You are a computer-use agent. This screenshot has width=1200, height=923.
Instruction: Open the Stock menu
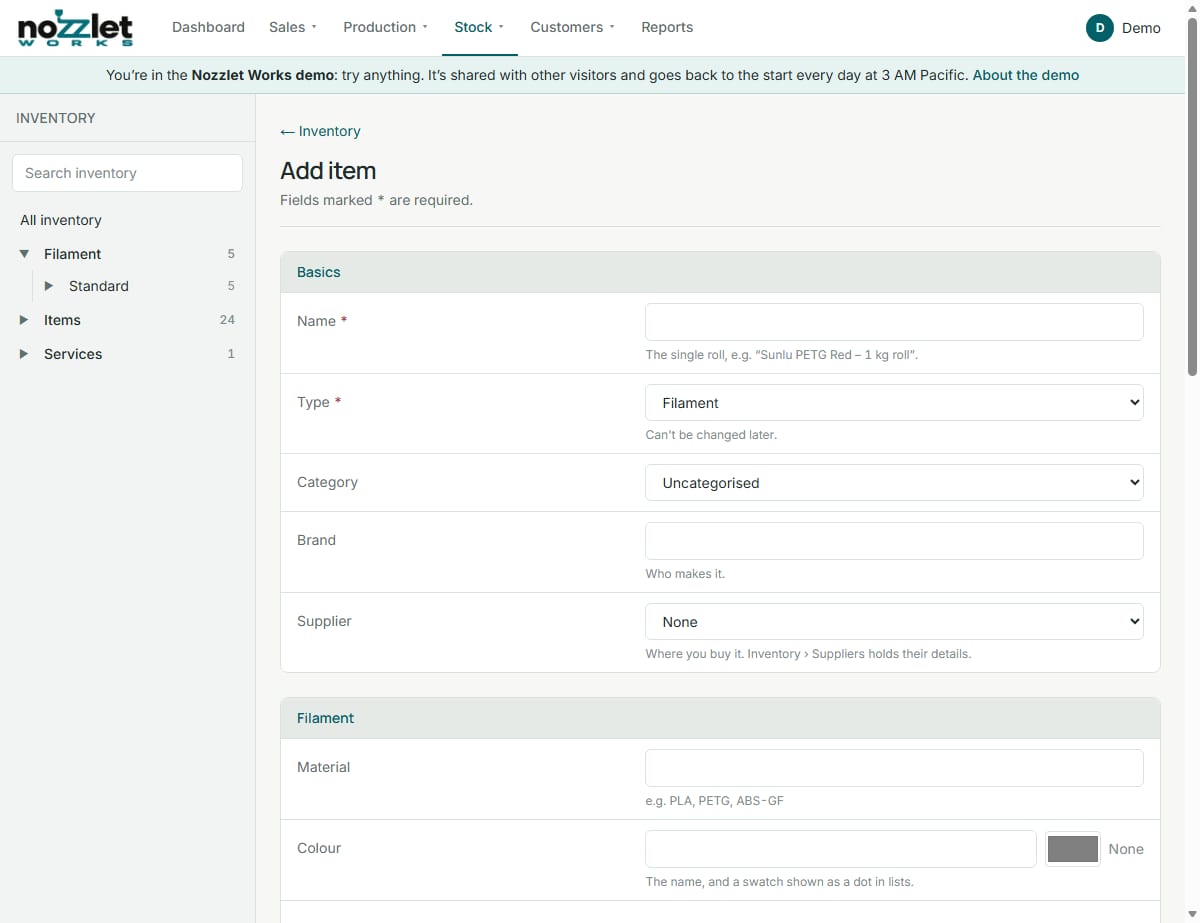pyautogui.click(x=479, y=27)
